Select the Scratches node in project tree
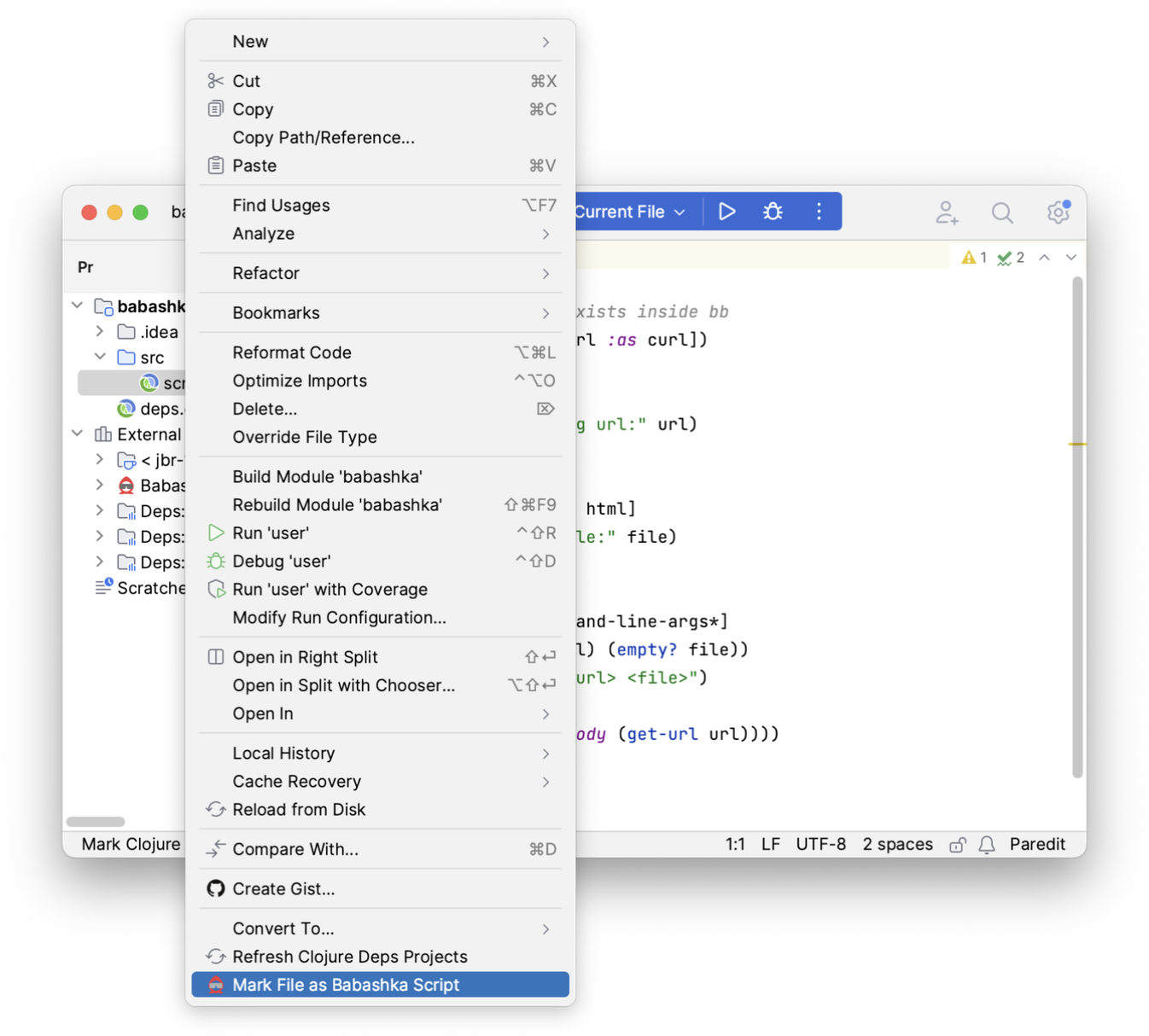1149x1036 pixels. (x=140, y=587)
